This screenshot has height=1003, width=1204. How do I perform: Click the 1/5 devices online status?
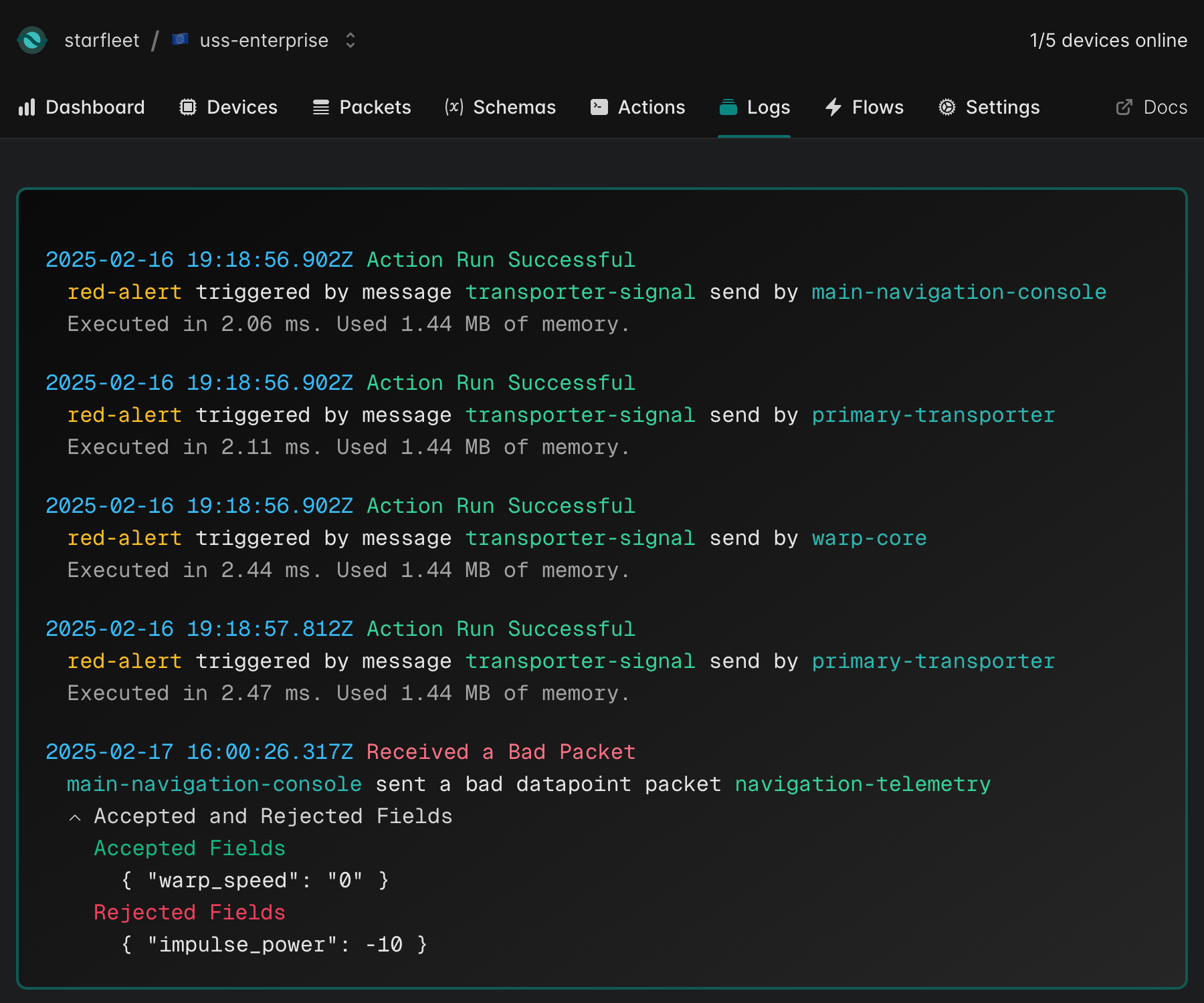(x=1108, y=40)
